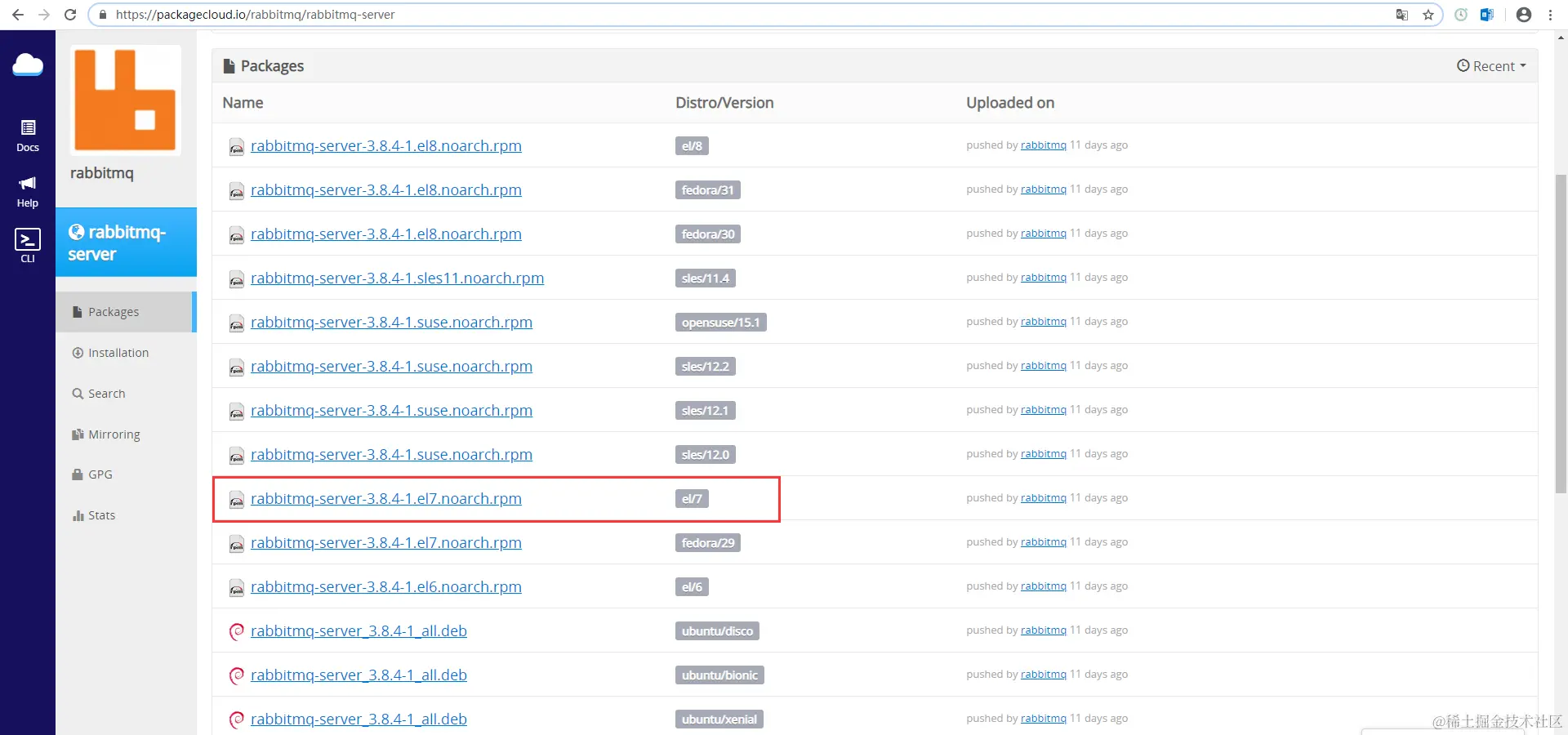Open Docs in left sidebar
The image size is (1568, 735).
28,136
